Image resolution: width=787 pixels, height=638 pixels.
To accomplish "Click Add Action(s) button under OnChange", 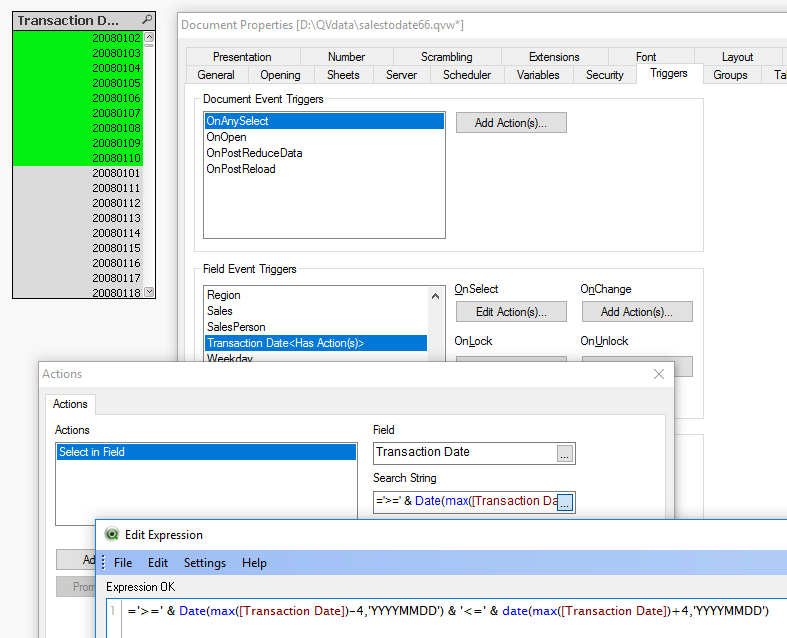I will [636, 312].
